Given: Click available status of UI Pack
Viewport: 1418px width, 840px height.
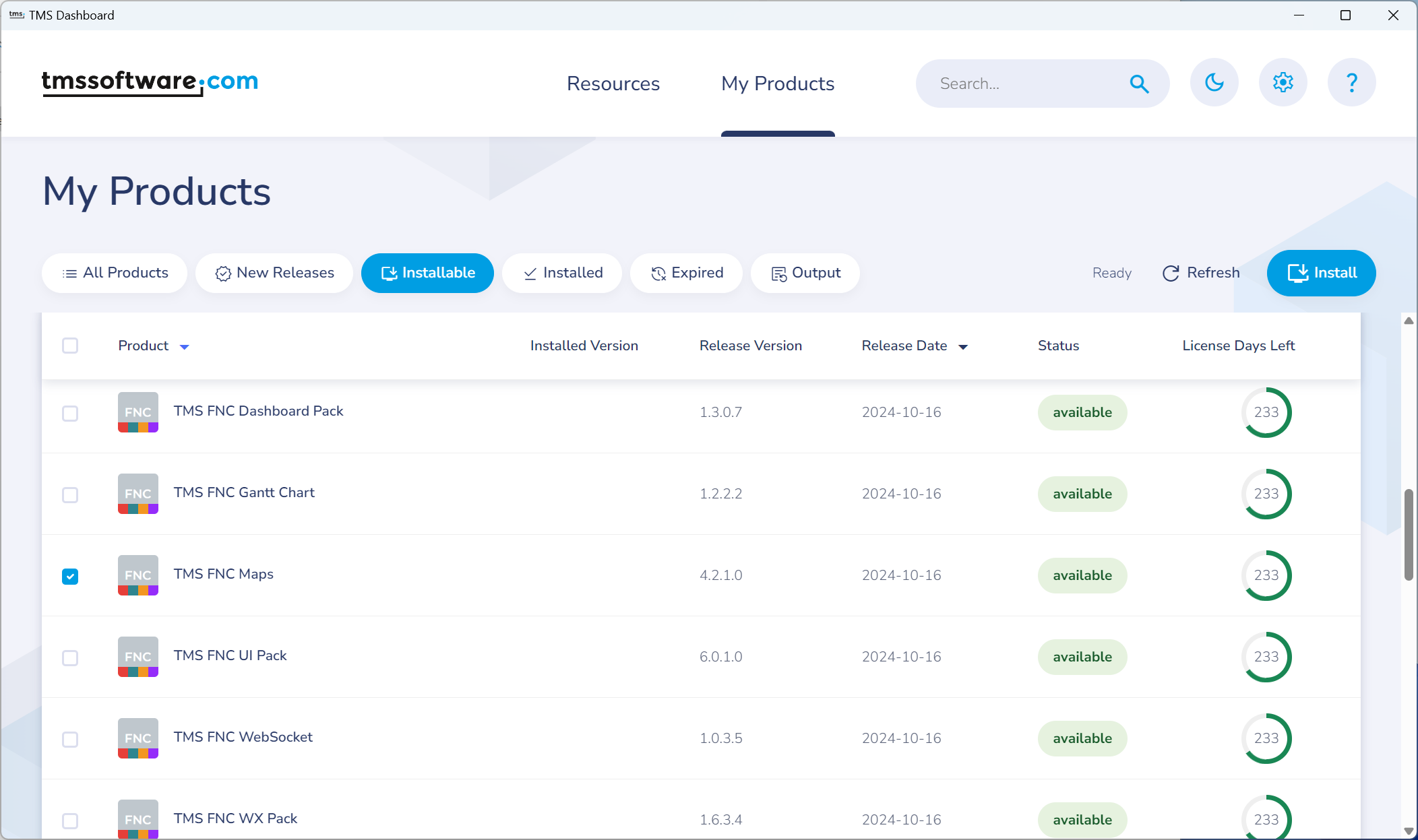Looking at the screenshot, I should 1082,657.
